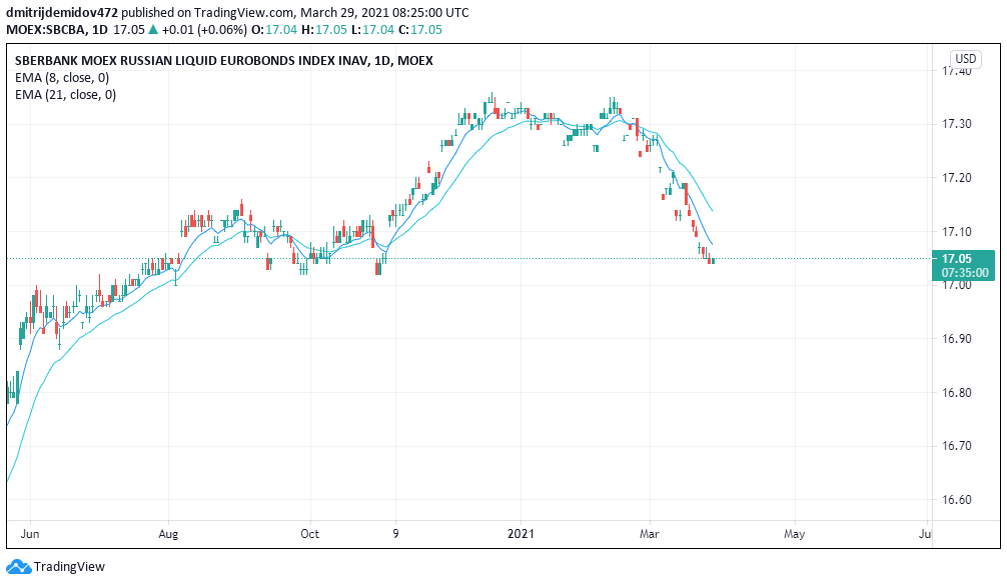
Task: Click the Oct label on time axis
Action: click(310, 534)
